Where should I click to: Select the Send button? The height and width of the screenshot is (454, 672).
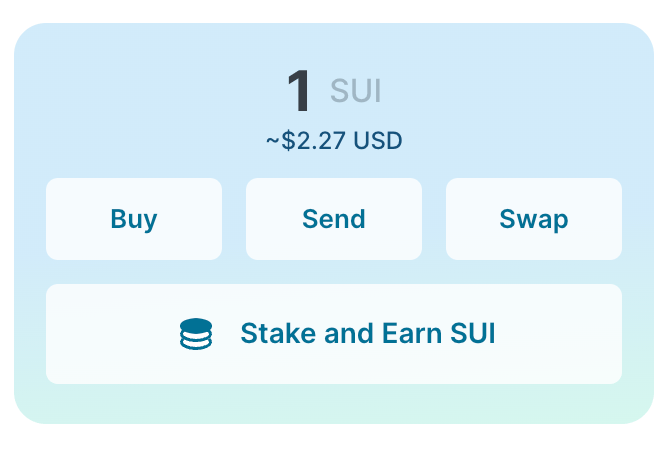tap(334, 219)
